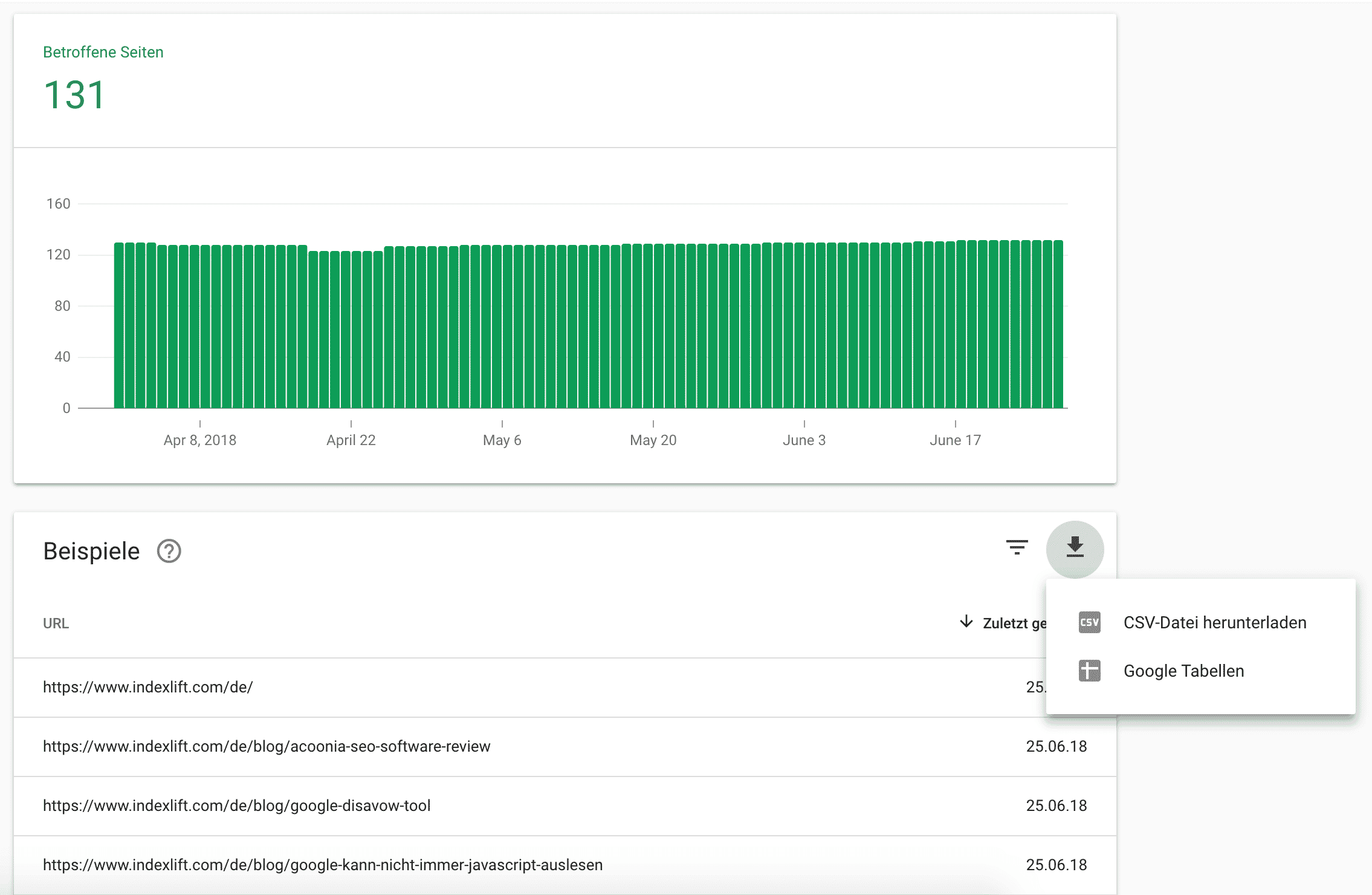Image resolution: width=1372 pixels, height=895 pixels.
Task: Click the June 17 axis label
Action: point(955,440)
